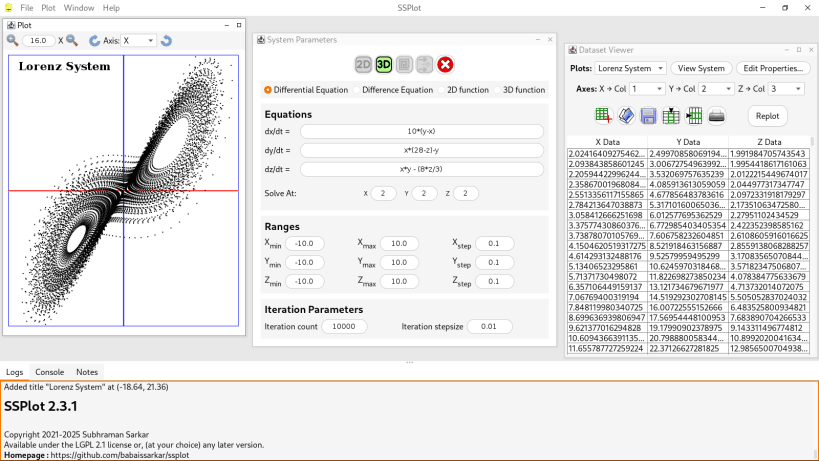Click the Zmin range field
The image size is (819, 461).
pos(305,281)
